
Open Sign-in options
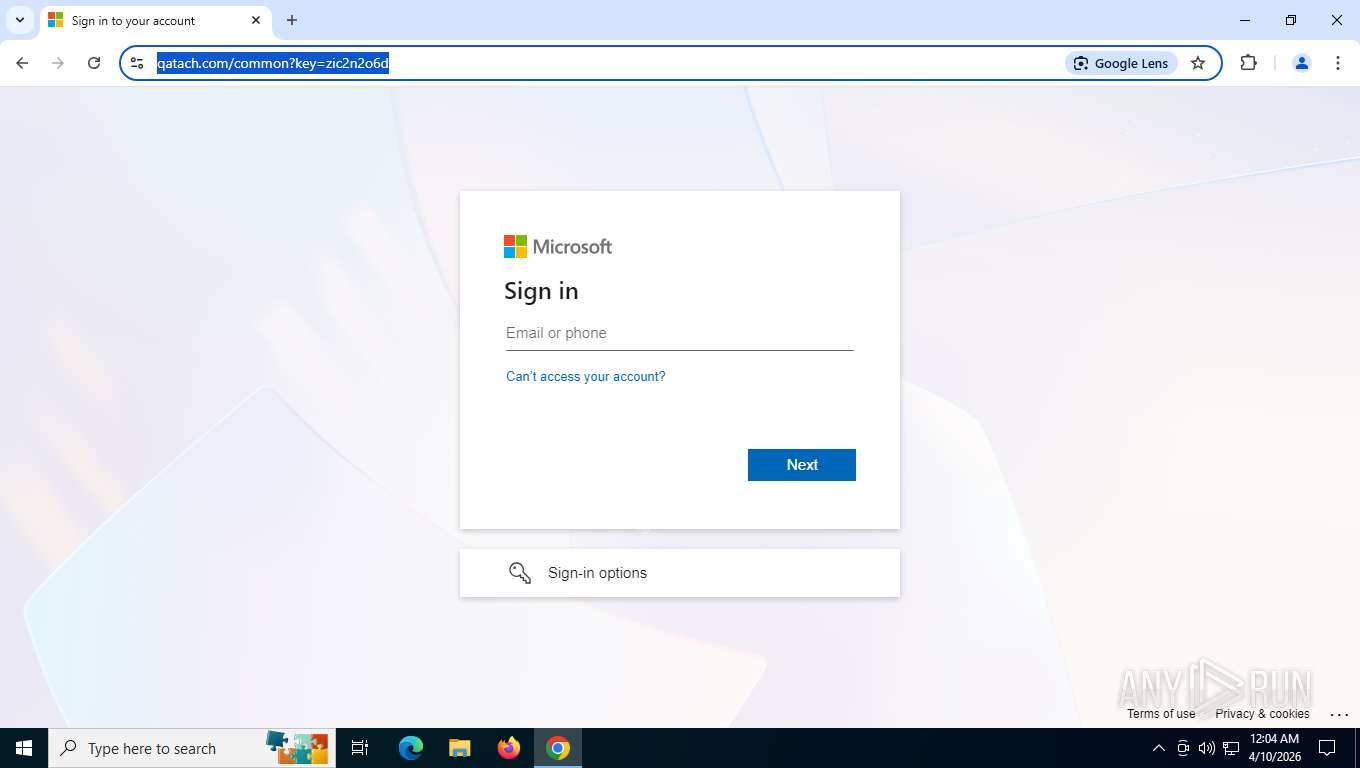pyautogui.click(x=680, y=573)
